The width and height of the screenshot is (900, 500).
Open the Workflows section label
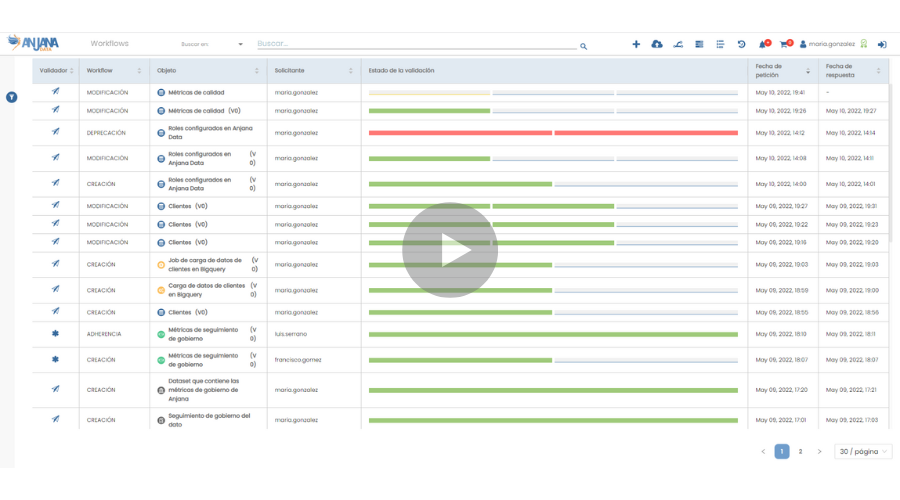point(109,44)
